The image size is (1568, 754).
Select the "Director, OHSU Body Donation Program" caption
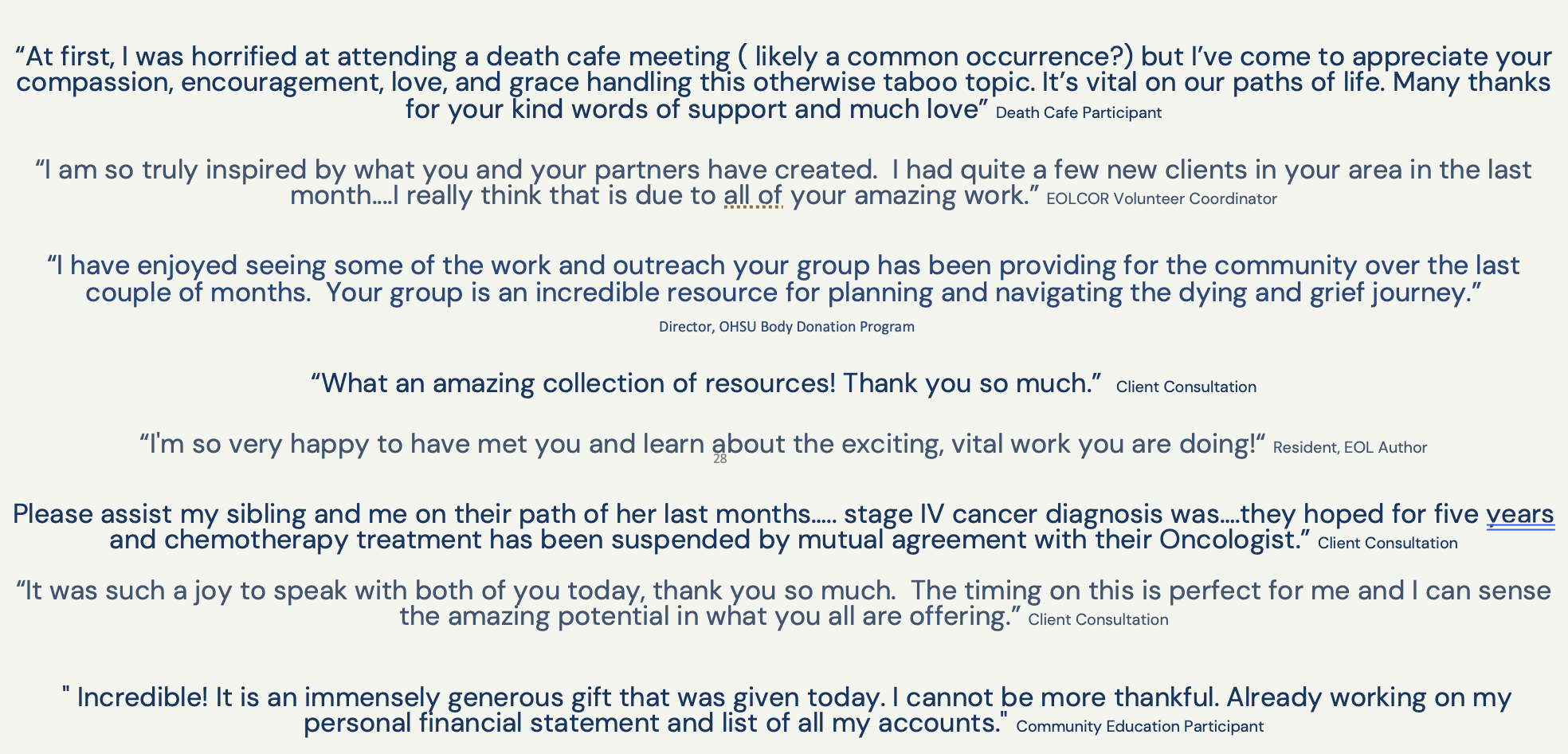click(786, 327)
